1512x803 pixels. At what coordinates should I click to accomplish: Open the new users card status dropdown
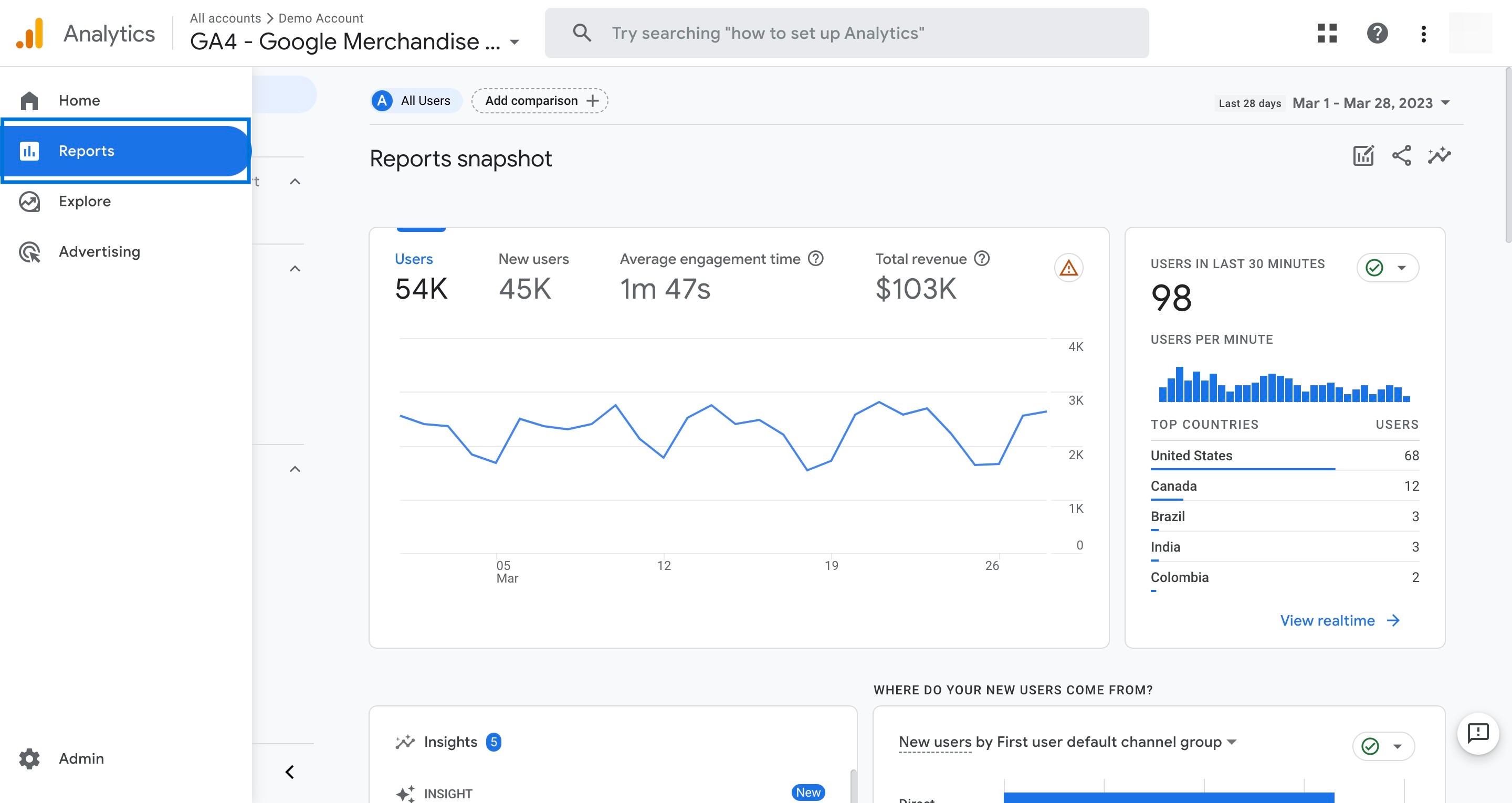pyautogui.click(x=1383, y=747)
